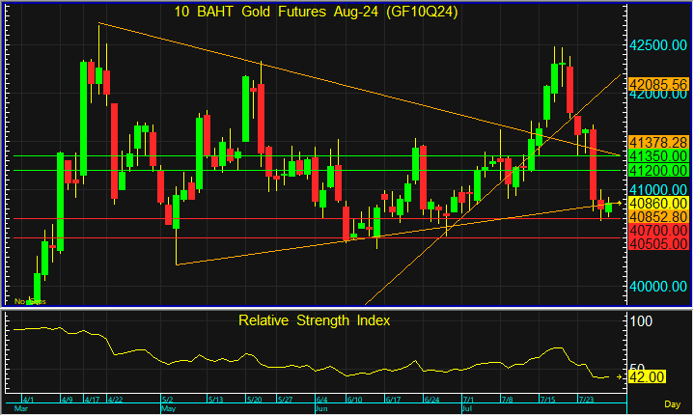Click the green 41200.00 level label
Image resolution: width=694 pixels, height=416 pixels.
pos(657,172)
